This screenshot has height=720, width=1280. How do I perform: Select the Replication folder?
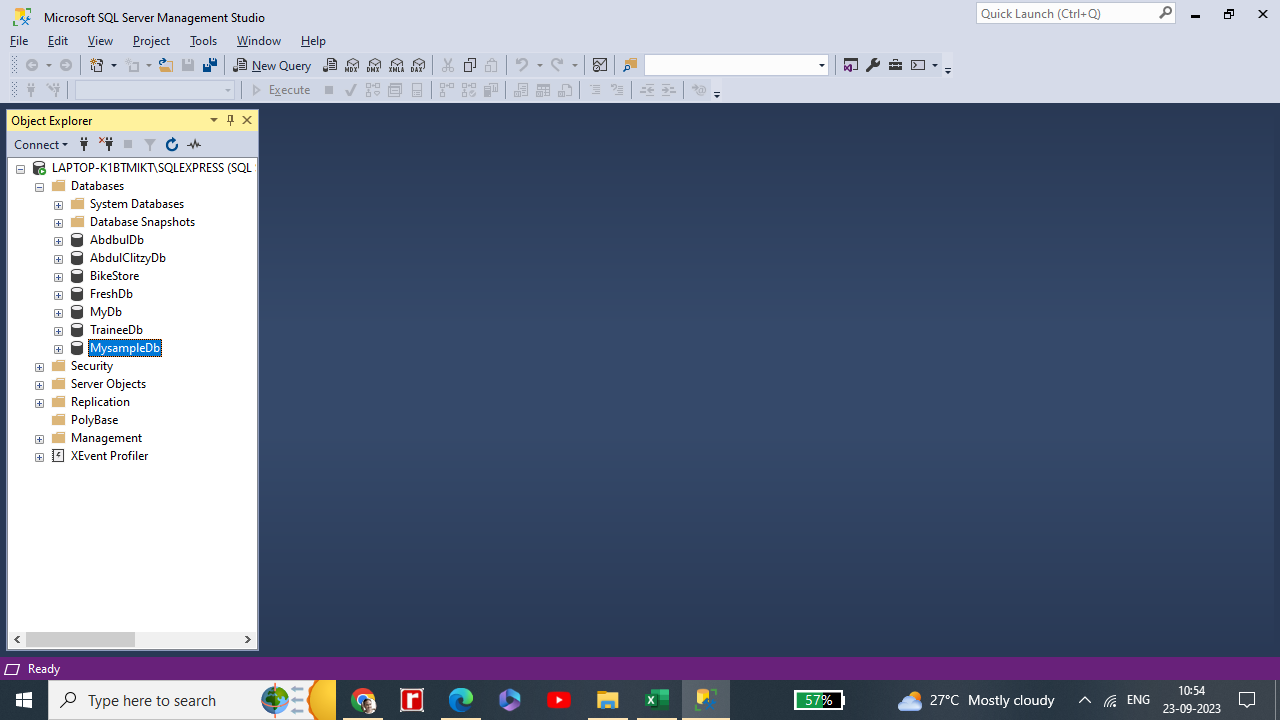click(x=100, y=402)
